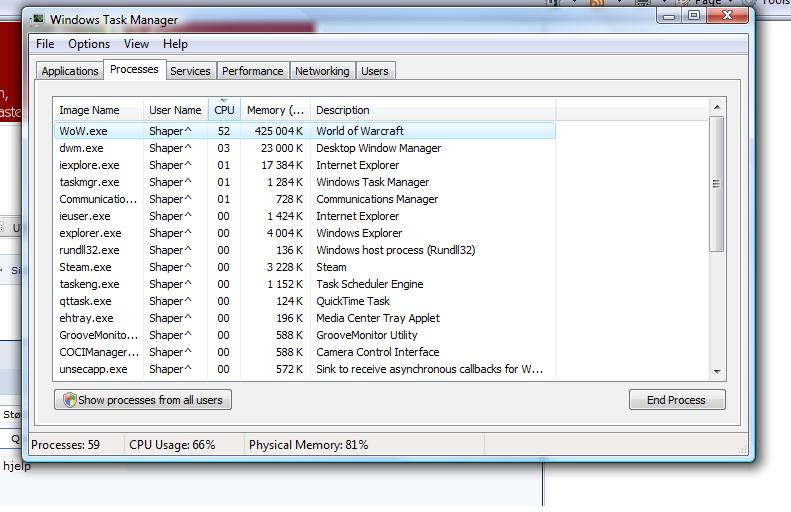
Task: Click Processes: 59 in status bar
Action: click(x=66, y=445)
